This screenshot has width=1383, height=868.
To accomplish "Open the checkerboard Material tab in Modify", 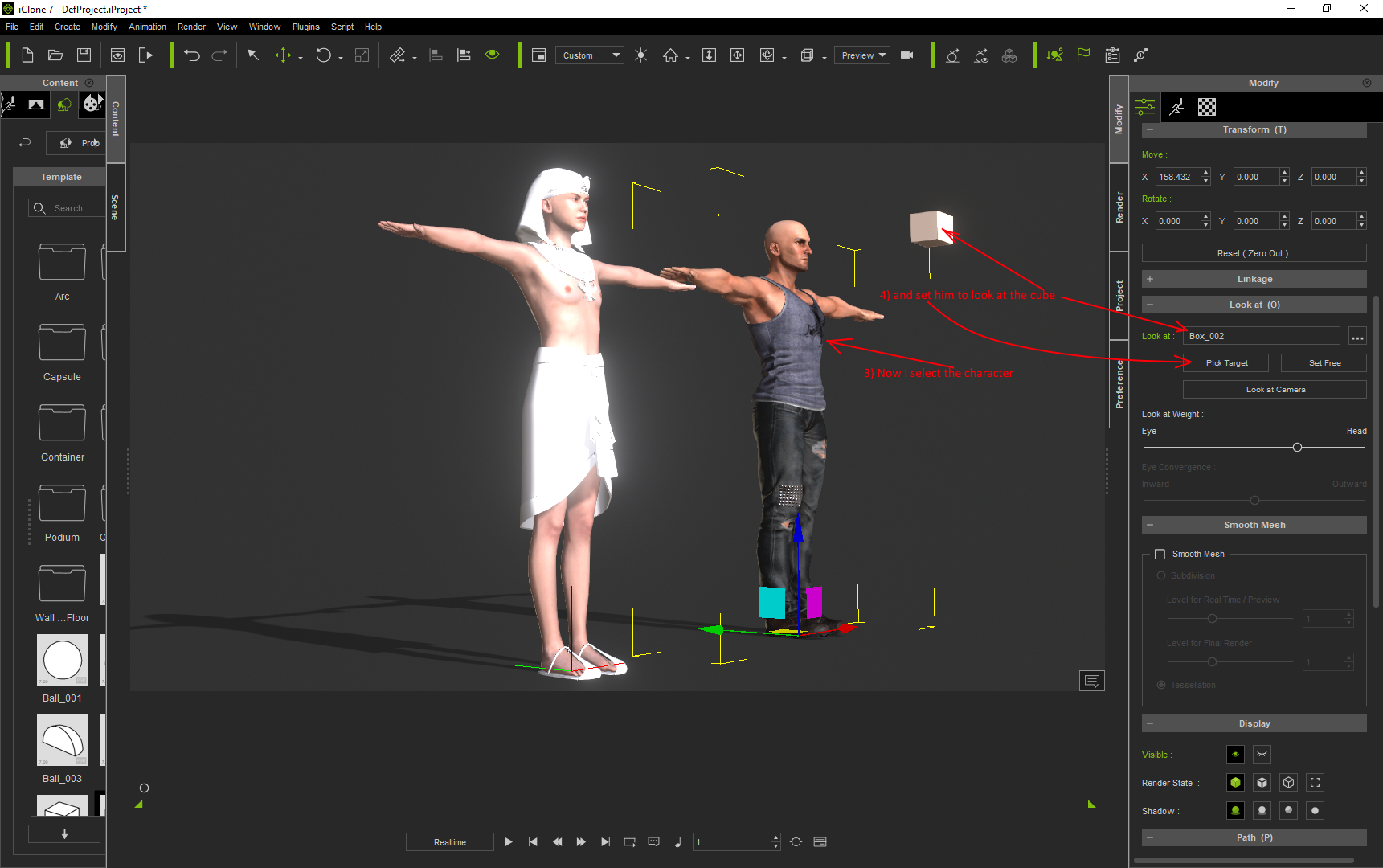I will tap(1207, 107).
